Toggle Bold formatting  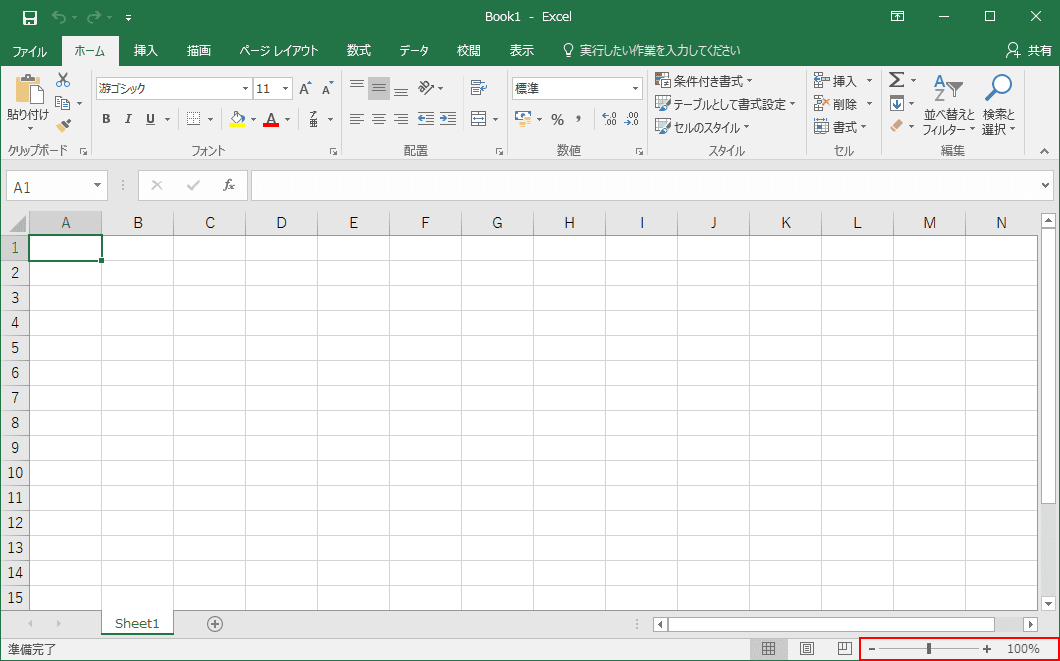106,119
